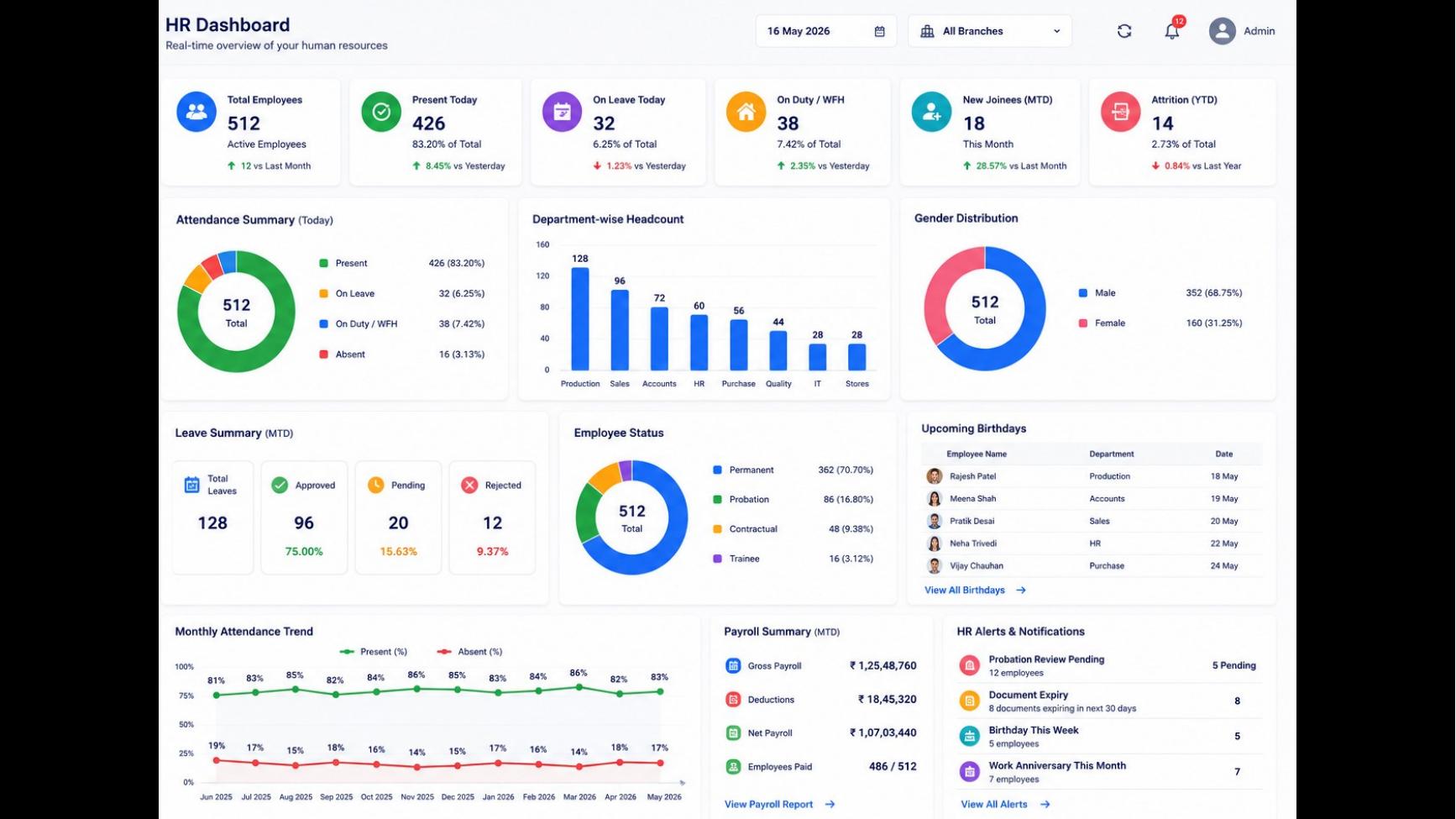Click the refresh icon in header
Image resolution: width=1456 pixels, height=819 pixels.
point(1124,31)
